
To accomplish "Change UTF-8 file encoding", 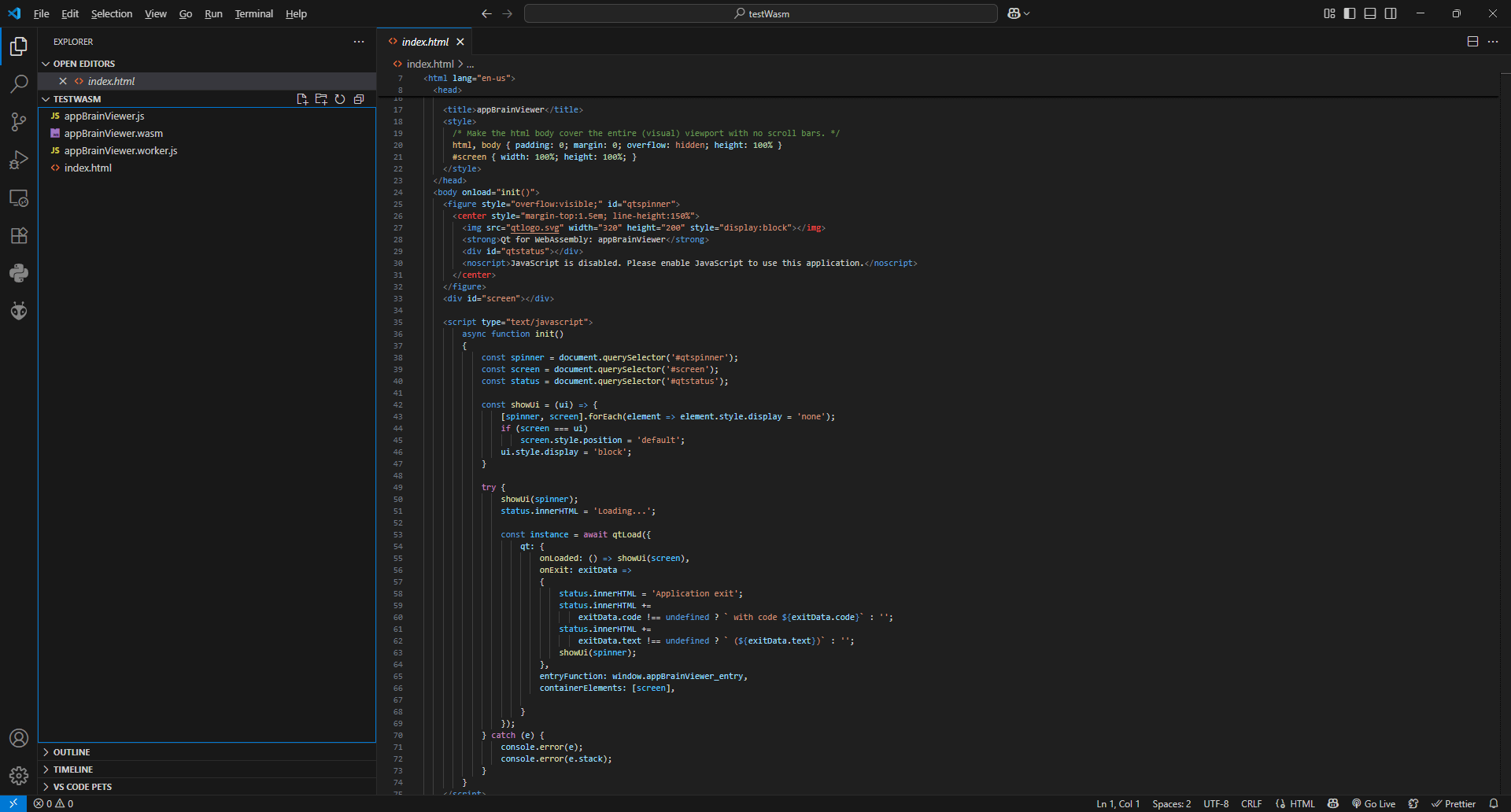I will 1216,803.
